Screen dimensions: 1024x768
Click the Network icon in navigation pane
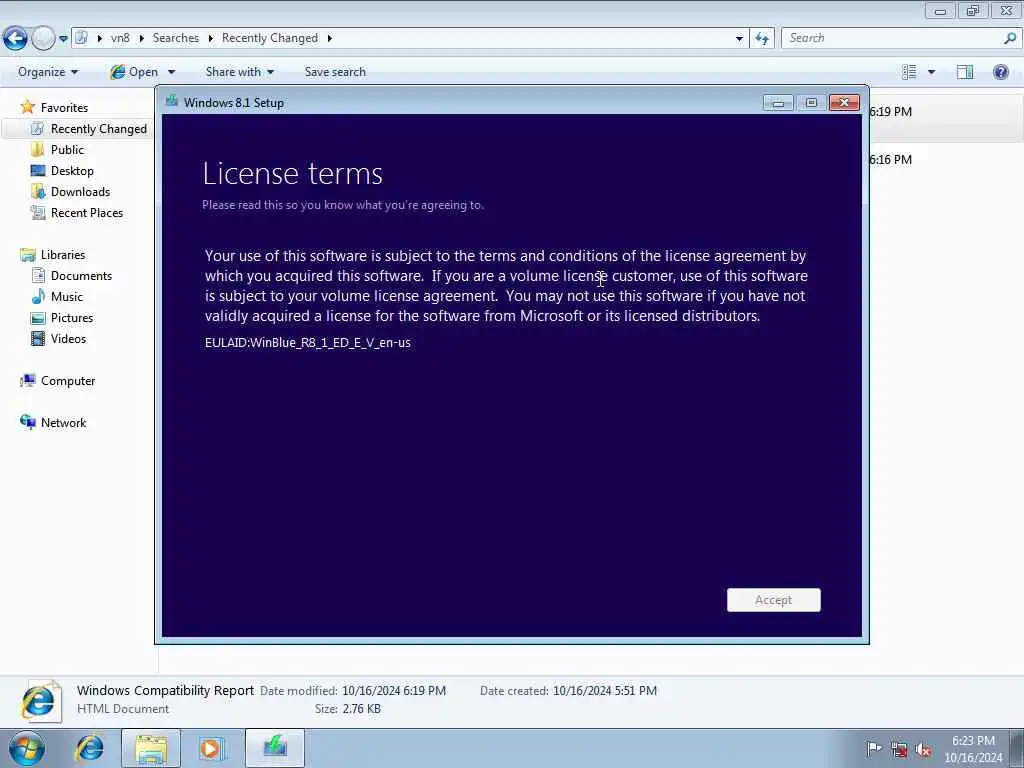pos(27,422)
